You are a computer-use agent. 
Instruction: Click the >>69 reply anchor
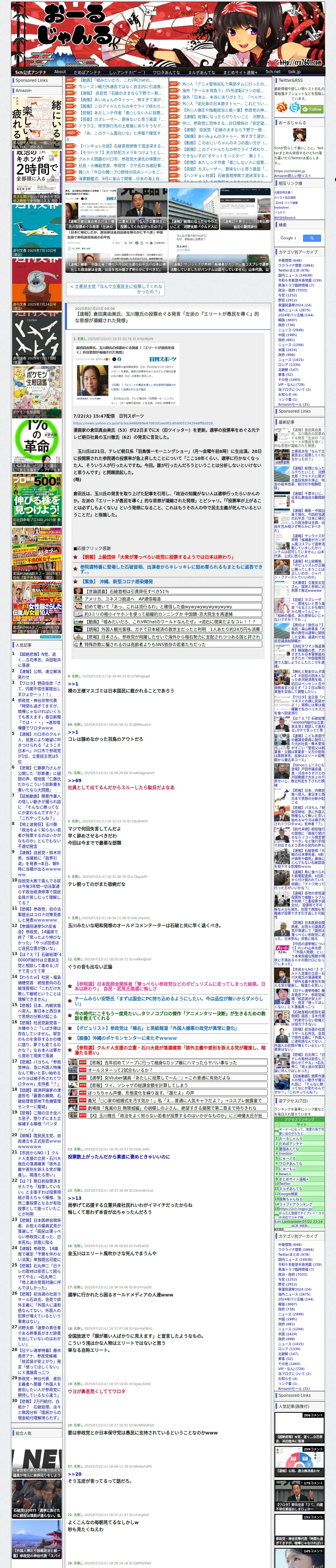tap(74, 780)
